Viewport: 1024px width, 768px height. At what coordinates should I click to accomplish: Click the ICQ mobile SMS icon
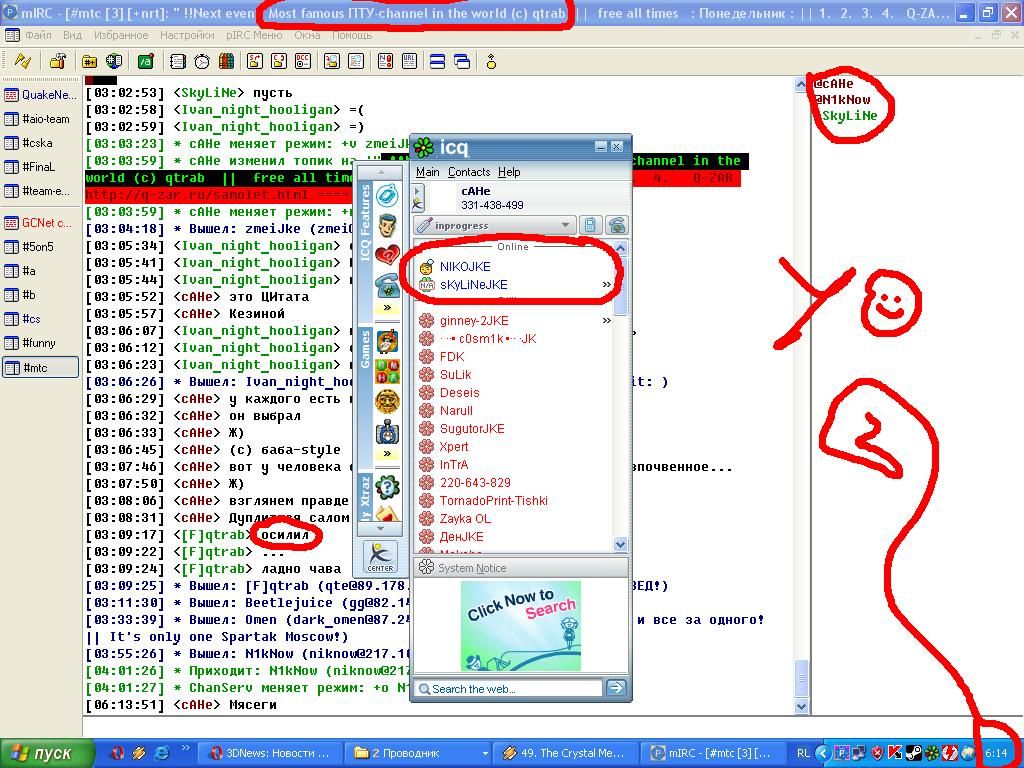click(590, 225)
